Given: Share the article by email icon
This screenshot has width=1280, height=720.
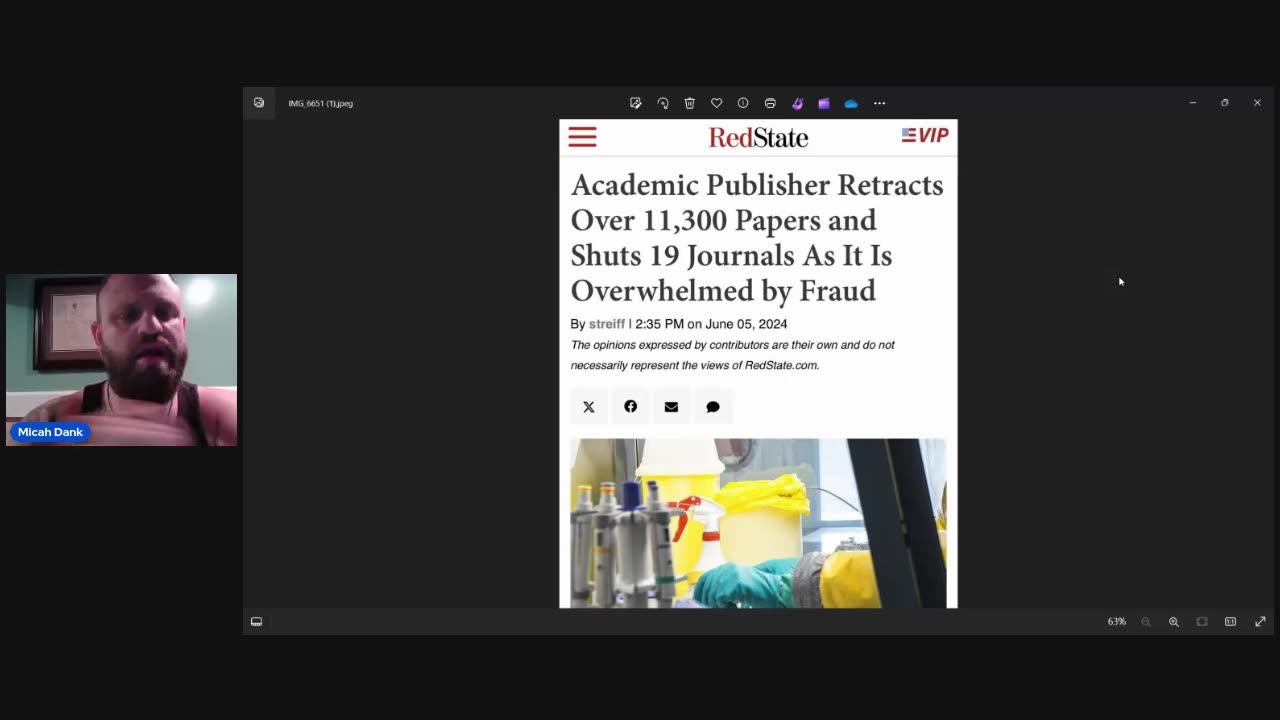Looking at the screenshot, I should click(671, 407).
